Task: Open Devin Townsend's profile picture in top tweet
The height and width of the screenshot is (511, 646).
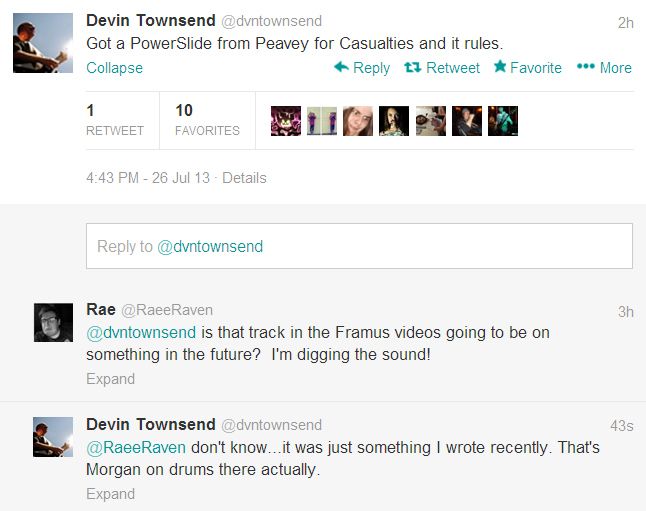Action: tap(43, 43)
